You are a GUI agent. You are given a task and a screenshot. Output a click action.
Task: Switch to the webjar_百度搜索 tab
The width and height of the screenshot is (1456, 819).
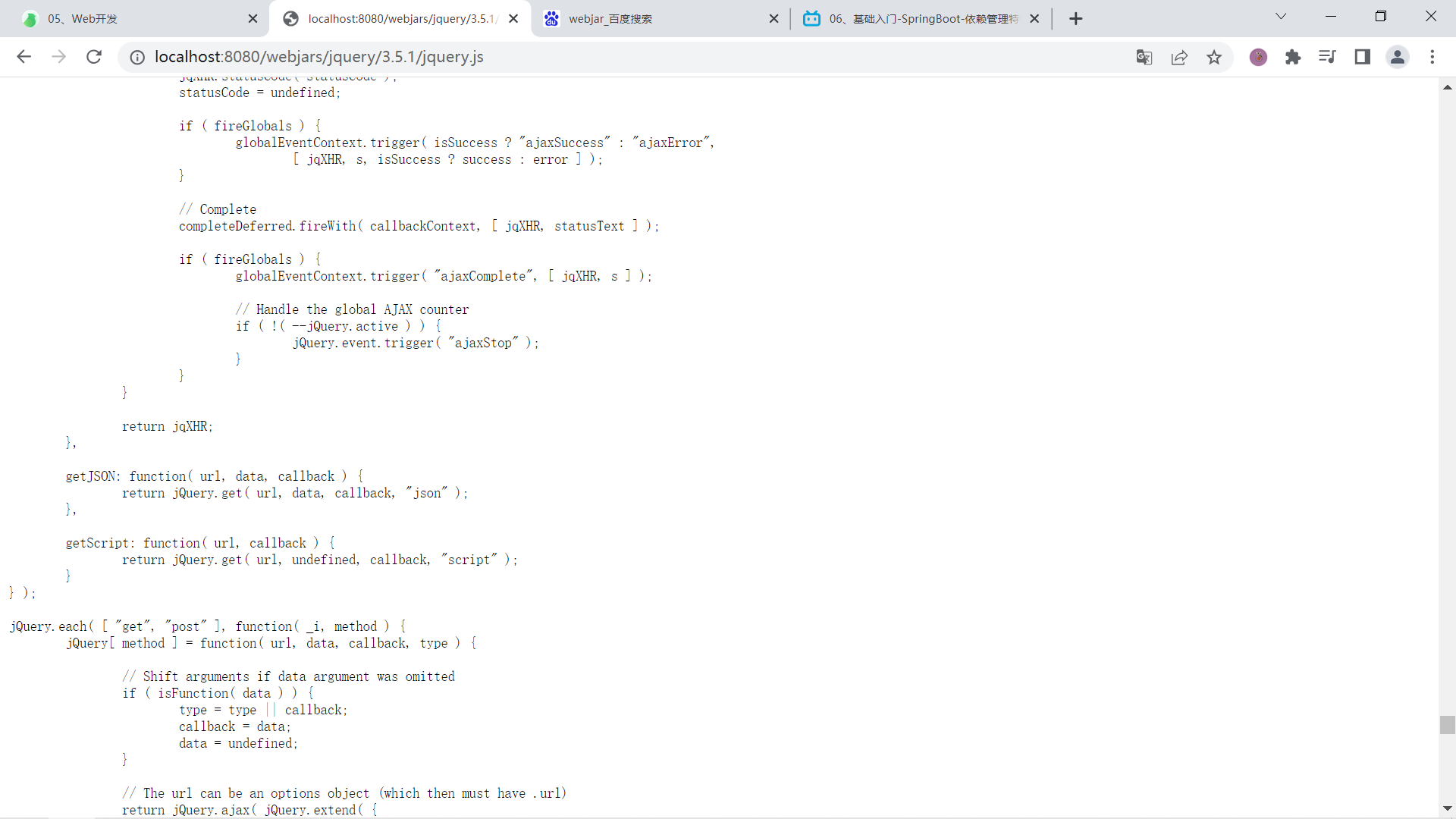click(661, 19)
